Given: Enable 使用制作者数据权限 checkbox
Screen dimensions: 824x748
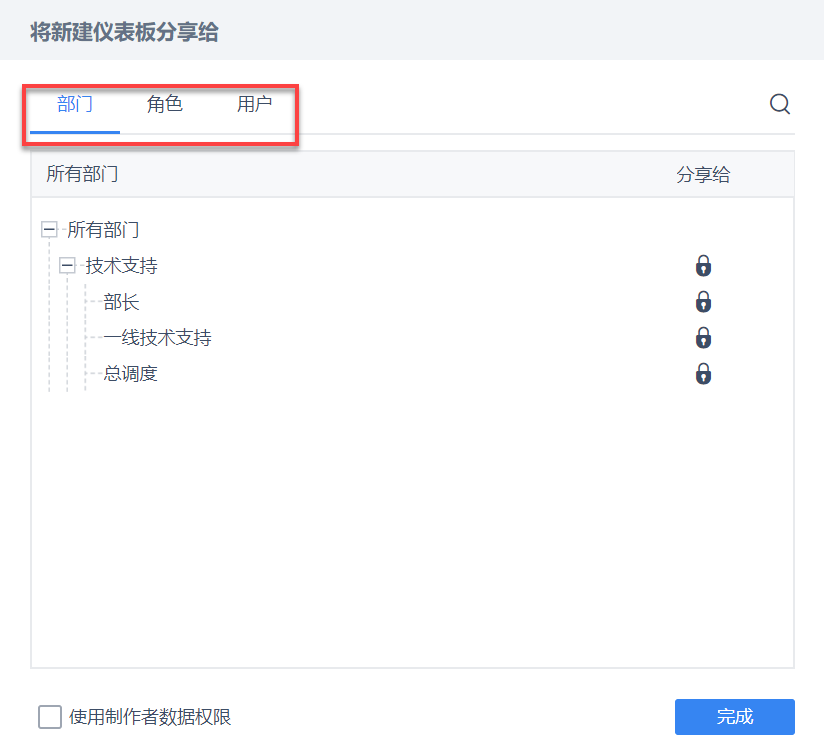Looking at the screenshot, I should pyautogui.click(x=50, y=717).
